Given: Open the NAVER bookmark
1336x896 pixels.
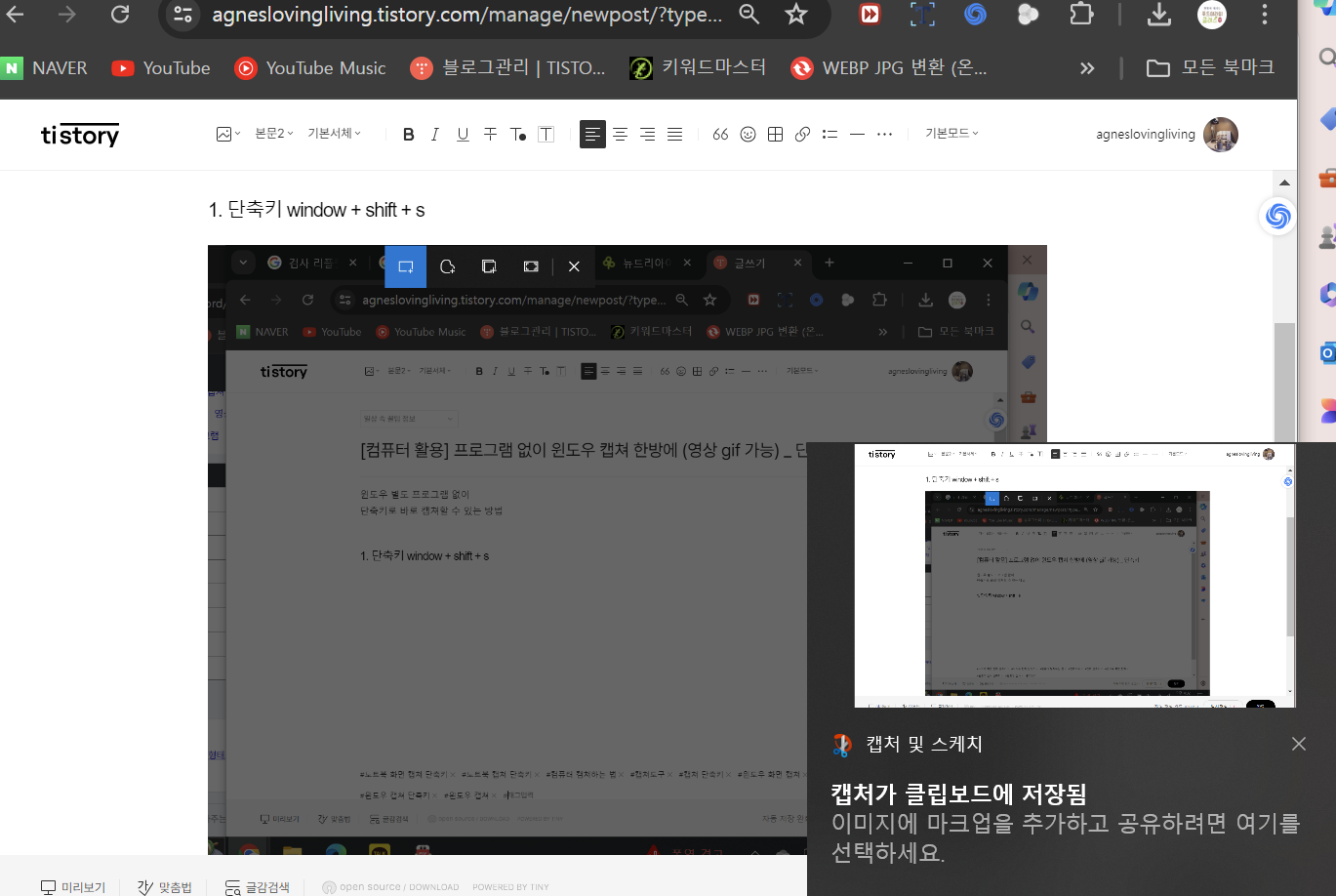Looking at the screenshot, I should 47,67.
